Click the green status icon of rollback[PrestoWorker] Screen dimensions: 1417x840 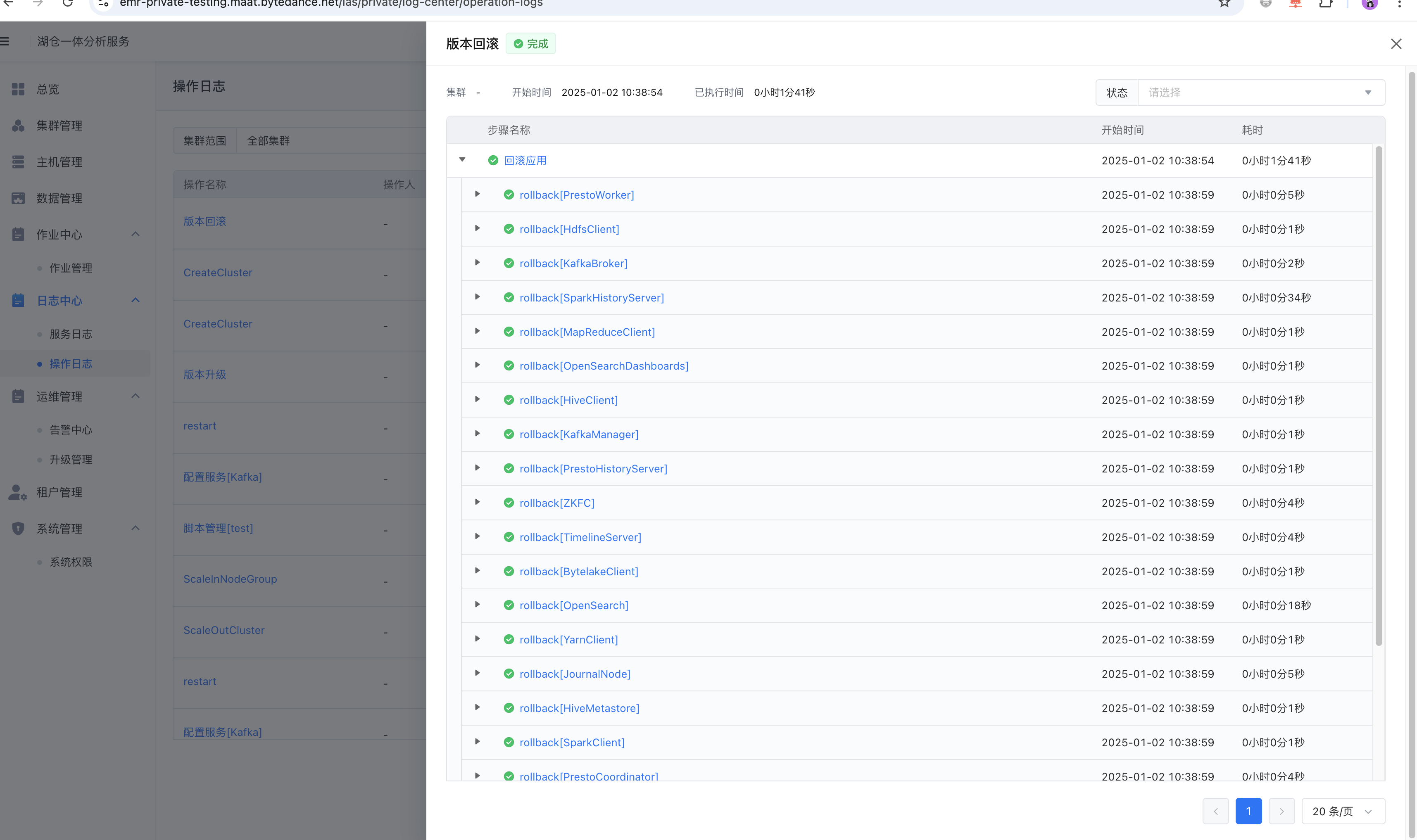coord(509,195)
